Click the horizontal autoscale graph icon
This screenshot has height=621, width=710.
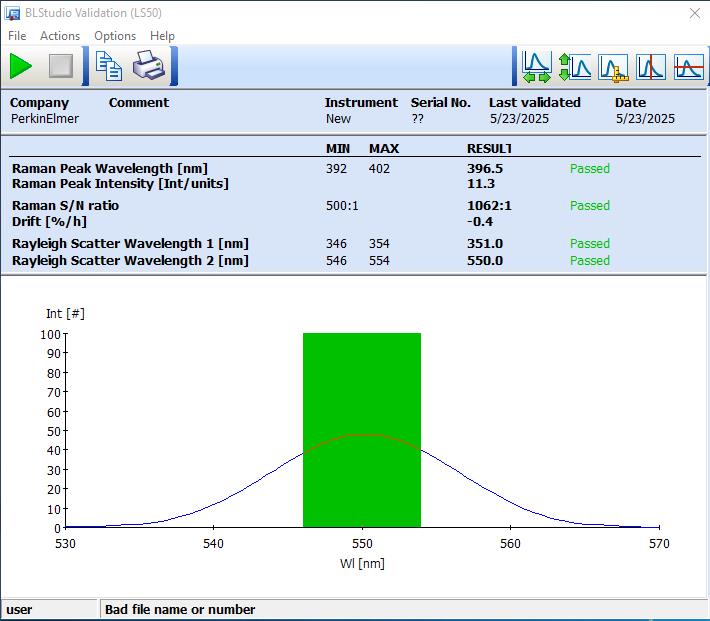[538, 67]
